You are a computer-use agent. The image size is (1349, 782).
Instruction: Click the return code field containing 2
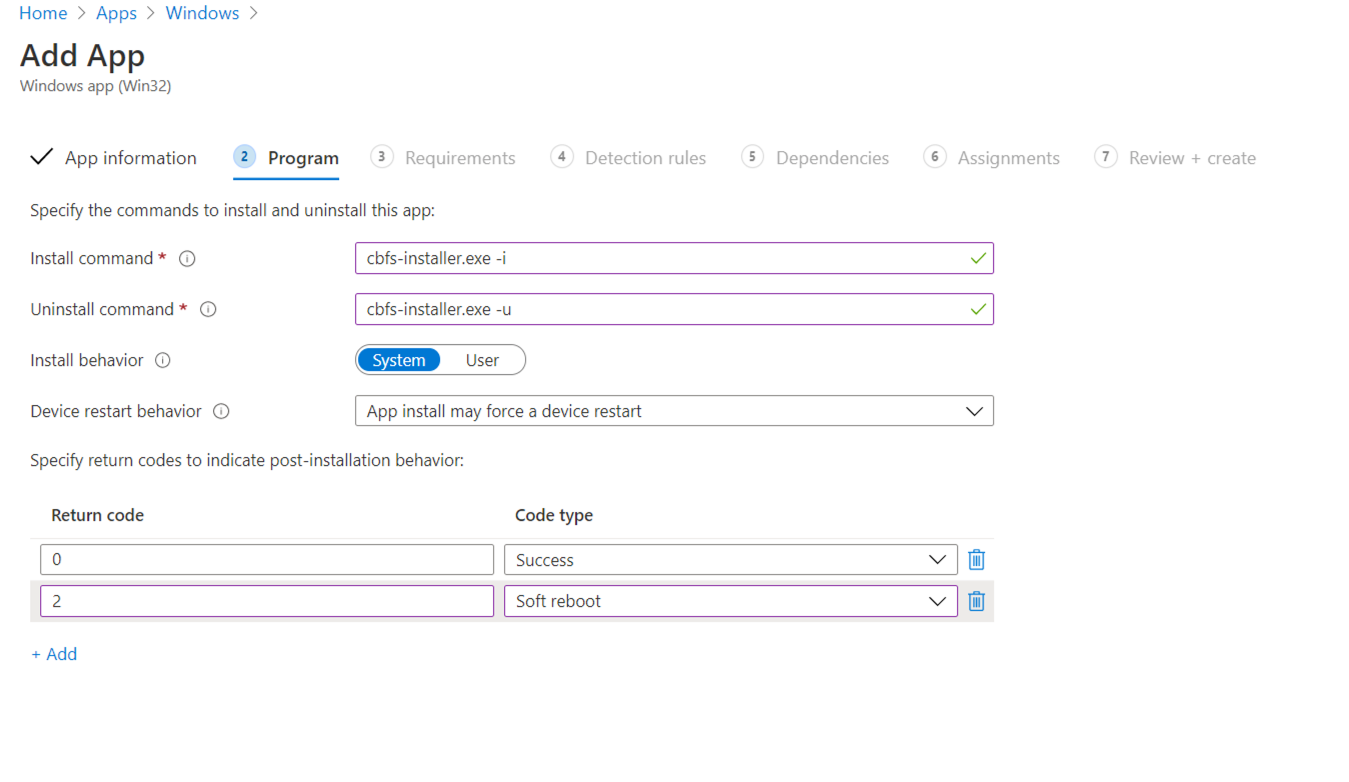click(266, 601)
